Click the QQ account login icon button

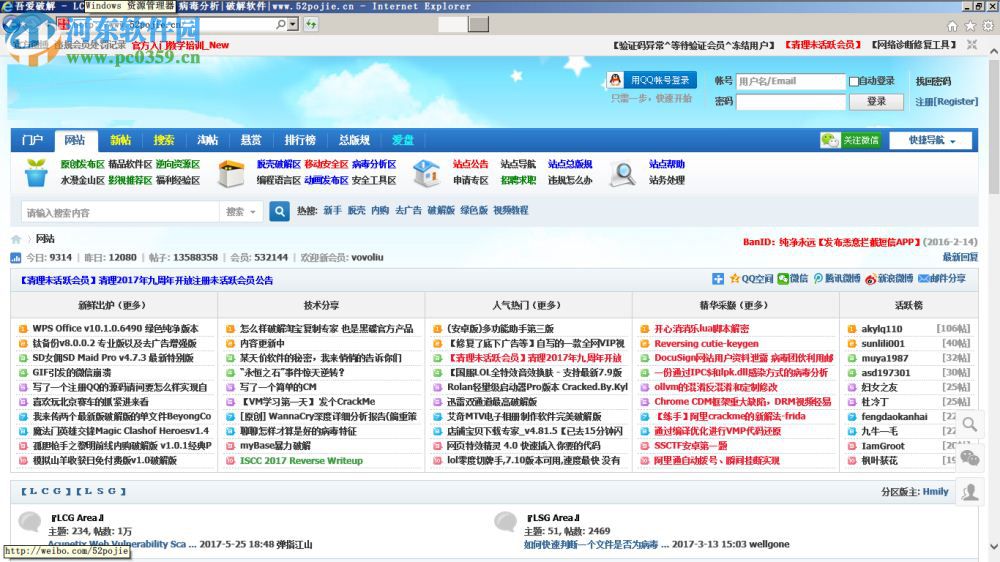pos(650,80)
